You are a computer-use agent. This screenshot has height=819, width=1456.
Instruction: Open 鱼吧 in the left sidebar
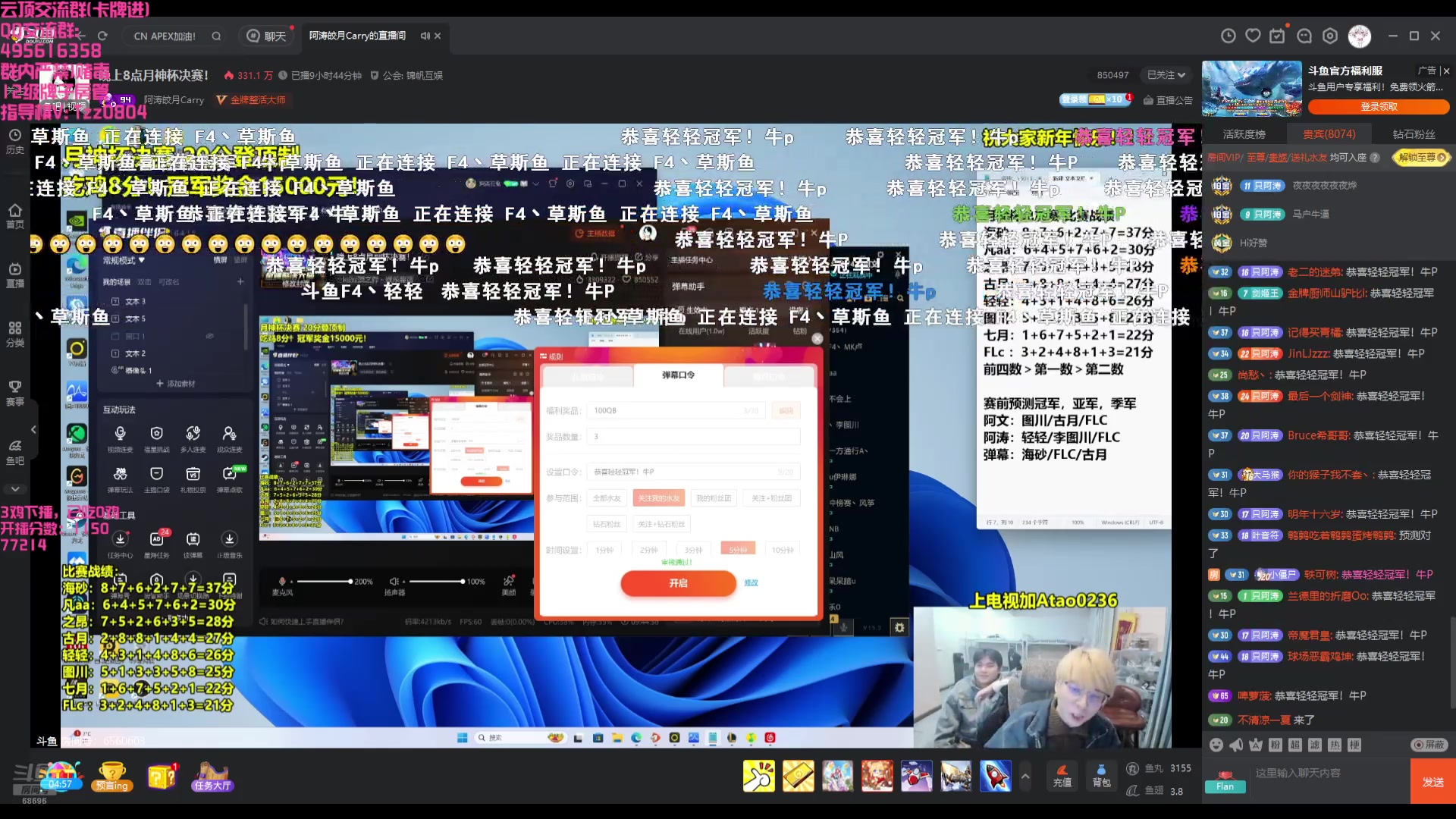pos(15,453)
